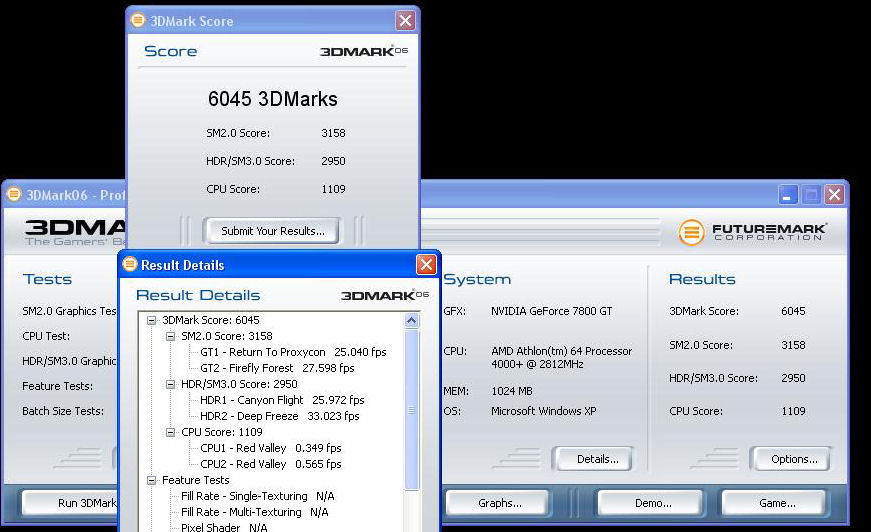Click NVIDIA GeForce 7800 GT text

point(551,312)
